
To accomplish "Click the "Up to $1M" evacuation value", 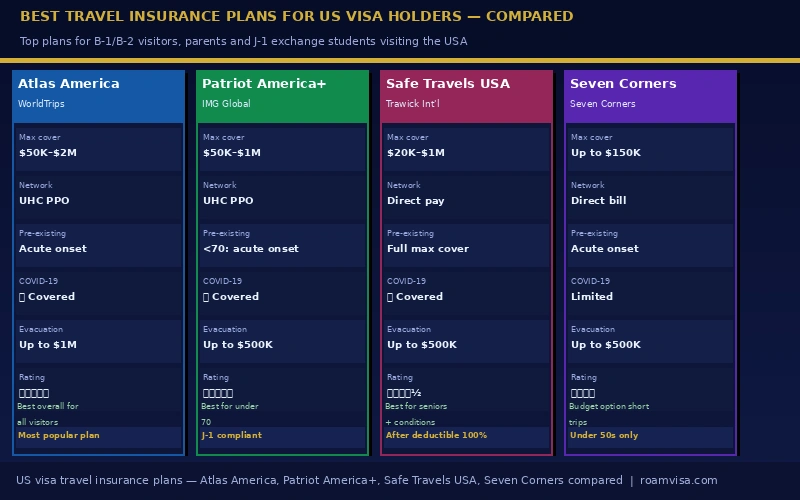I will tap(48, 344).
